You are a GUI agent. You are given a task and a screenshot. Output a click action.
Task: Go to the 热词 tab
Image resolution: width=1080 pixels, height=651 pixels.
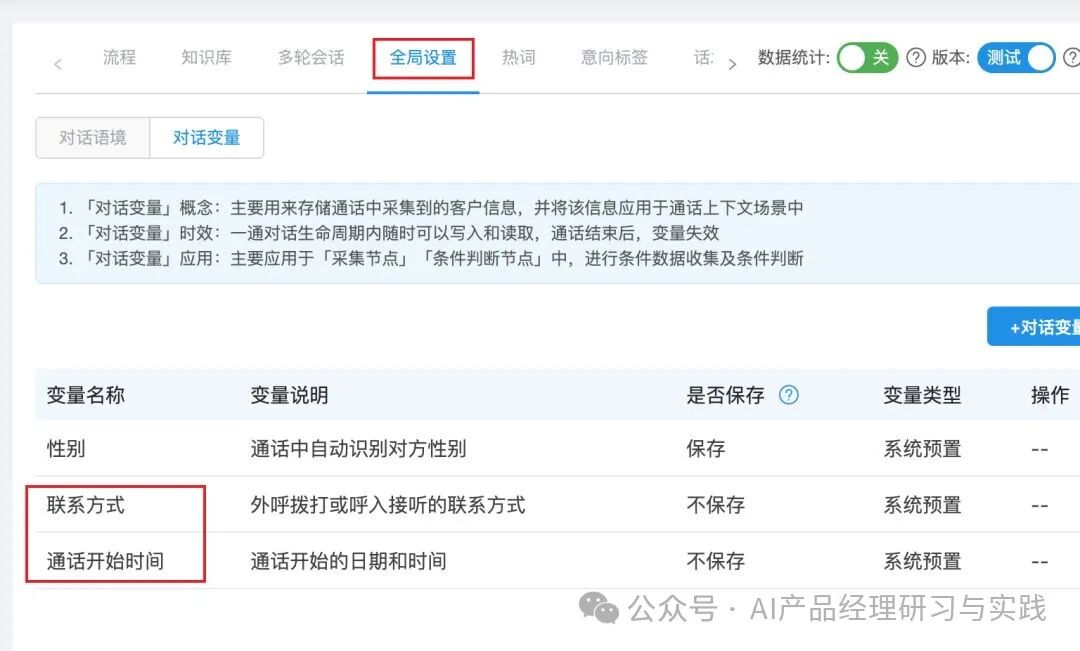(x=519, y=57)
